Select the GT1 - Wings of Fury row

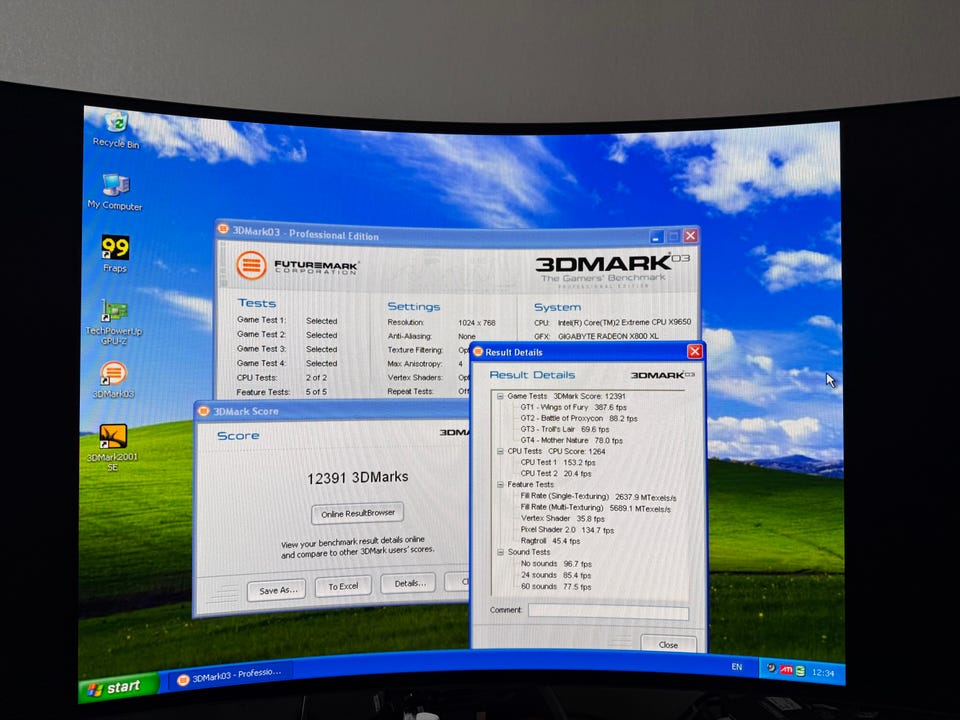573,407
